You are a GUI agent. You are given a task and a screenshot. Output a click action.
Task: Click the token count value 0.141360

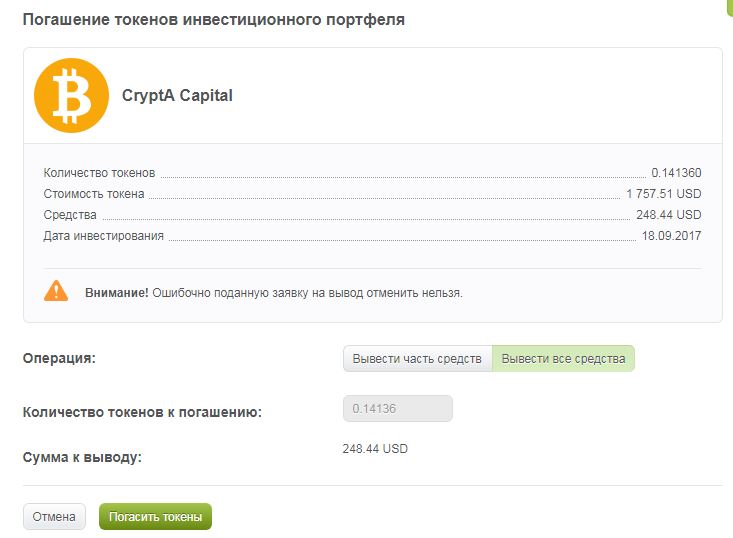pos(676,172)
